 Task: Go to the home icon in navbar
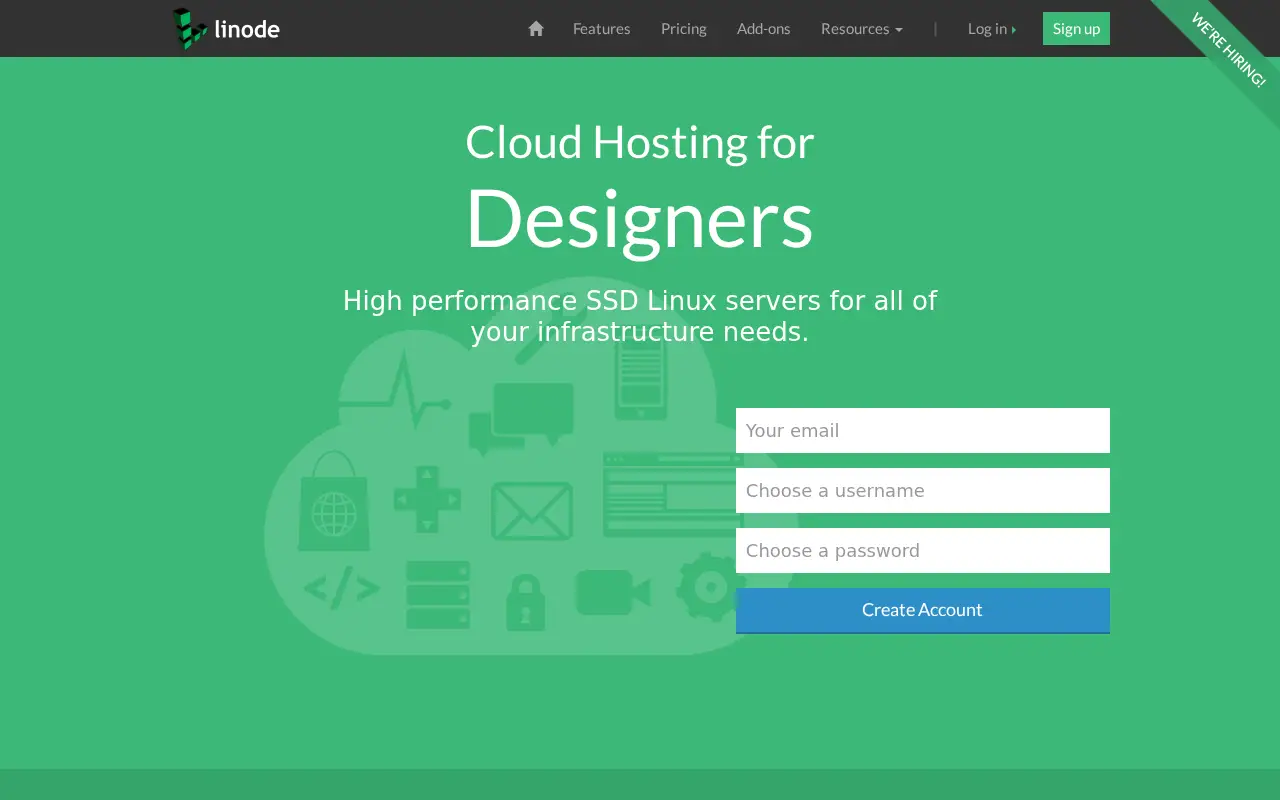click(536, 28)
